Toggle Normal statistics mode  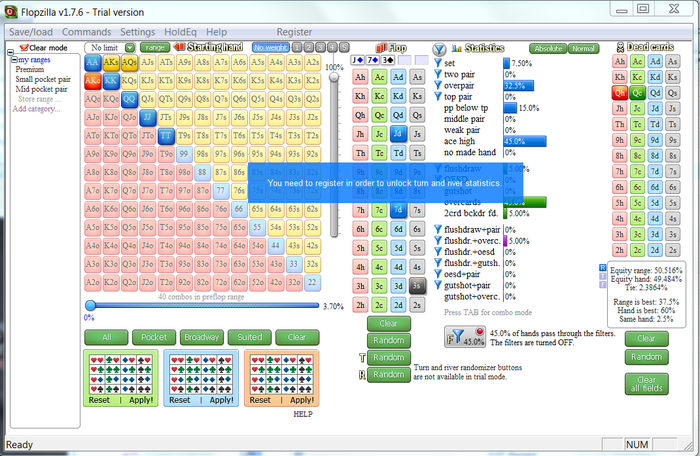(583, 48)
